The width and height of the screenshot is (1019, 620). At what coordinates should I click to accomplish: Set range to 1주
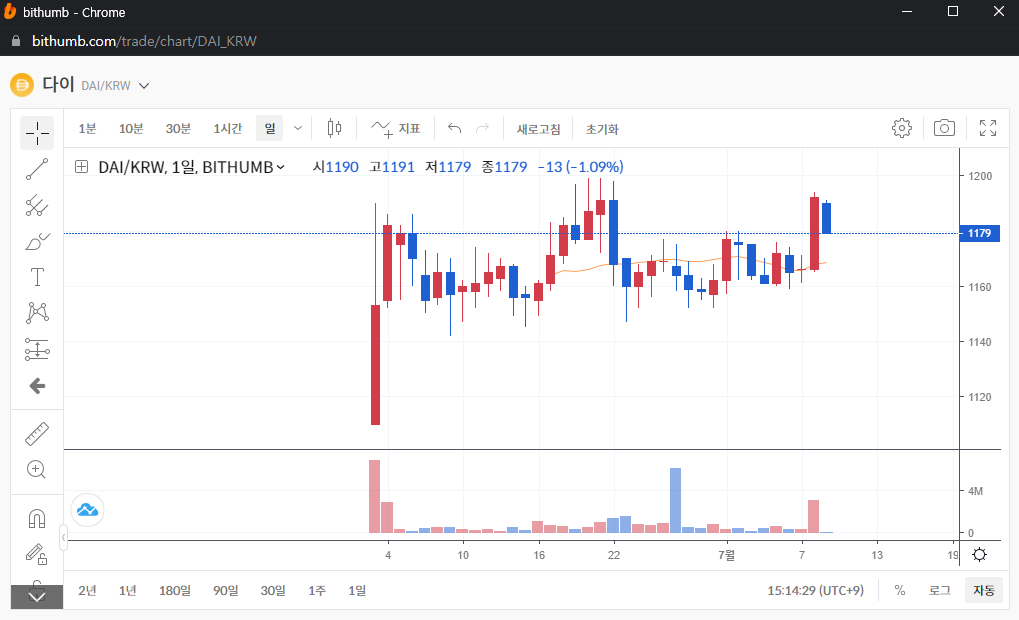click(316, 590)
